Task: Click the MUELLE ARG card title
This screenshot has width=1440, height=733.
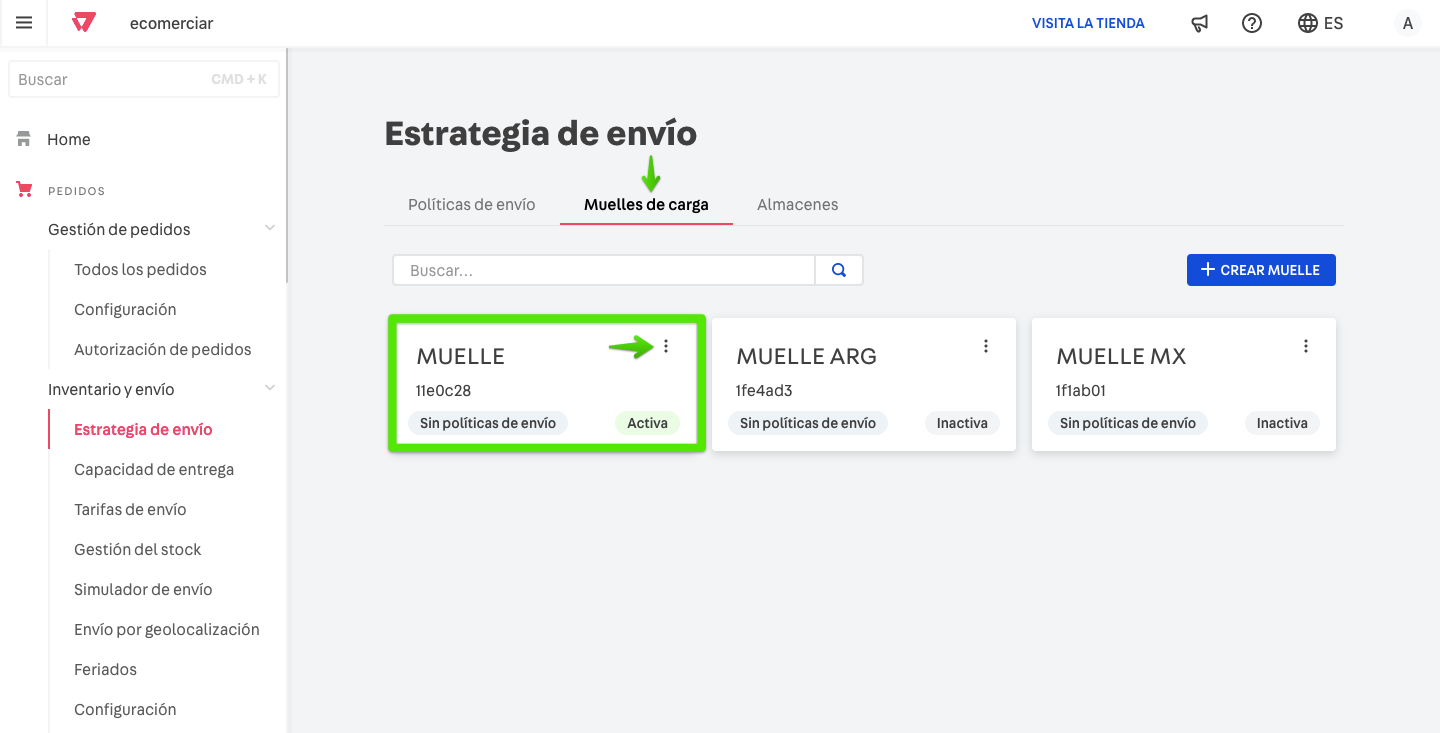Action: pyautogui.click(x=806, y=356)
